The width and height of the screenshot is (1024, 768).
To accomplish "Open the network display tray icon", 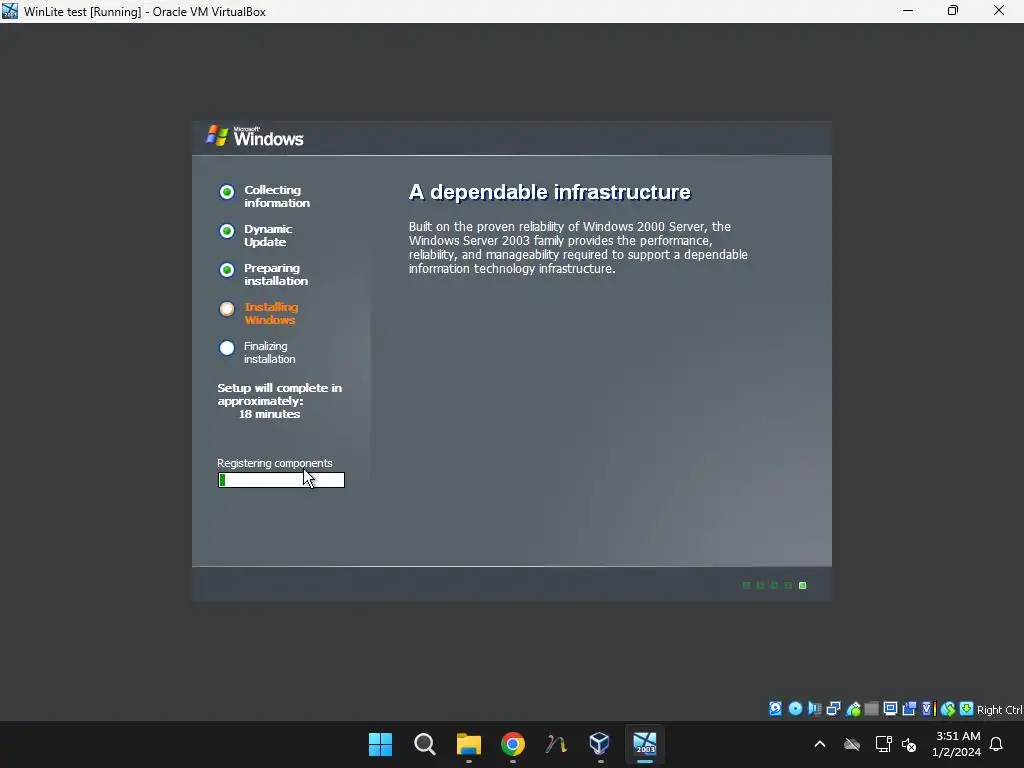I will 883,744.
